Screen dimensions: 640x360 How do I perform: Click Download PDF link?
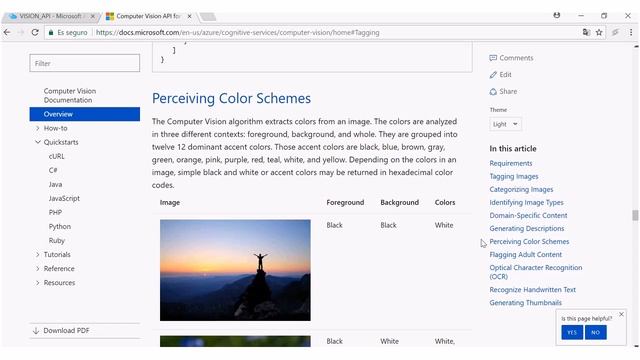click(66, 331)
